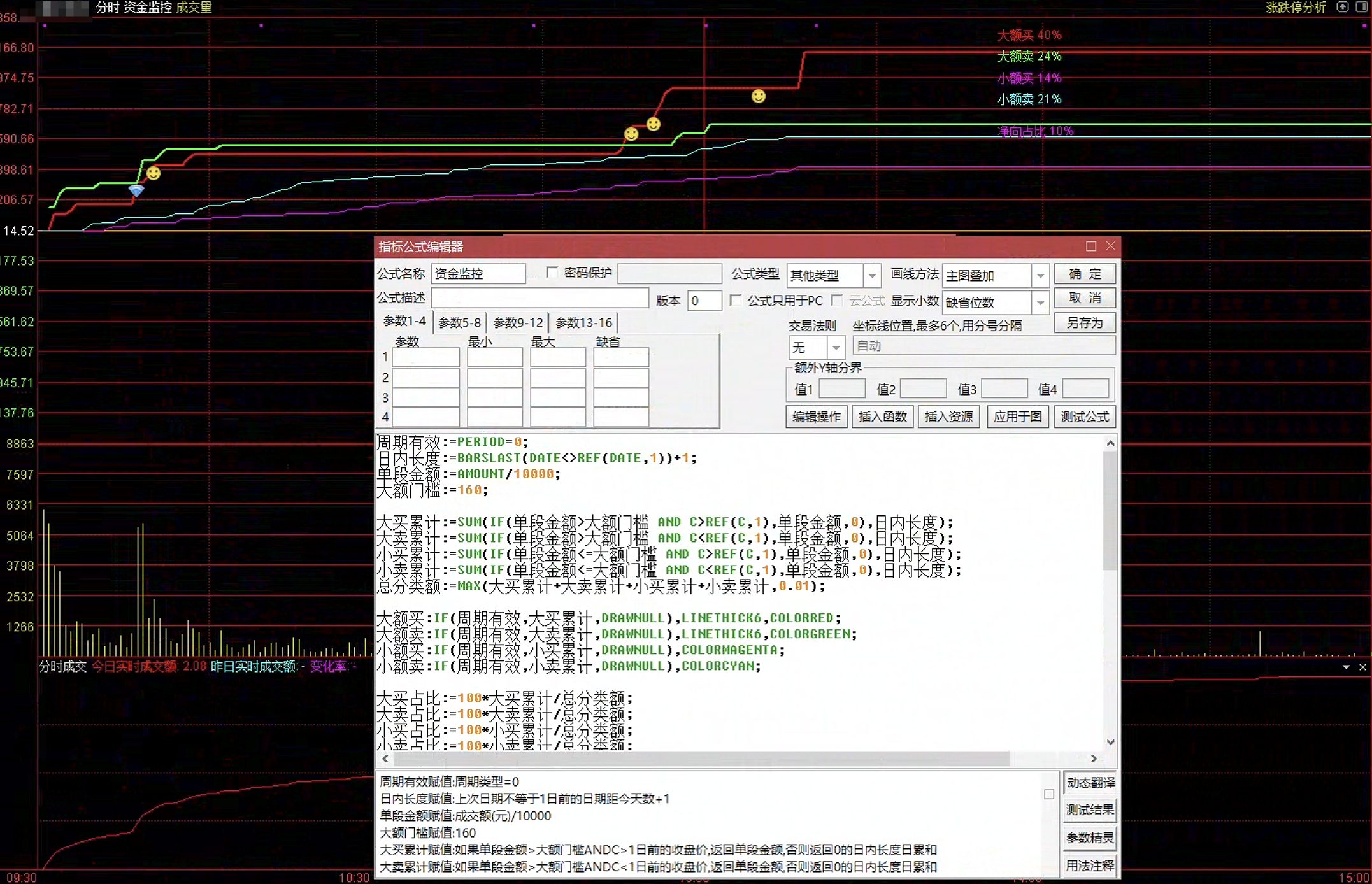Enable the 密码保护 checkbox
The width and height of the screenshot is (1372, 884).
pyautogui.click(x=552, y=273)
